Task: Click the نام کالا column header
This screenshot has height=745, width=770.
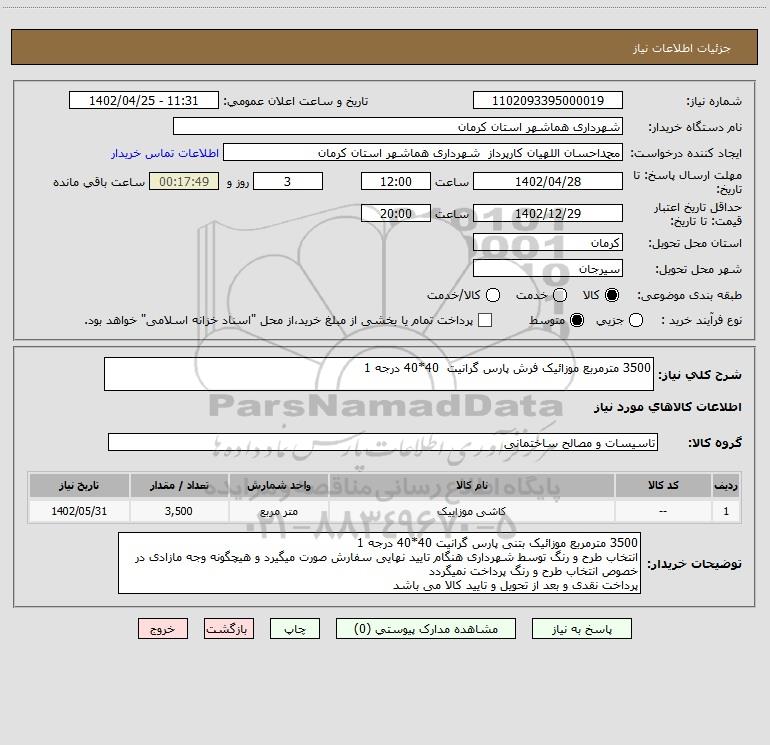Action: [x=471, y=486]
